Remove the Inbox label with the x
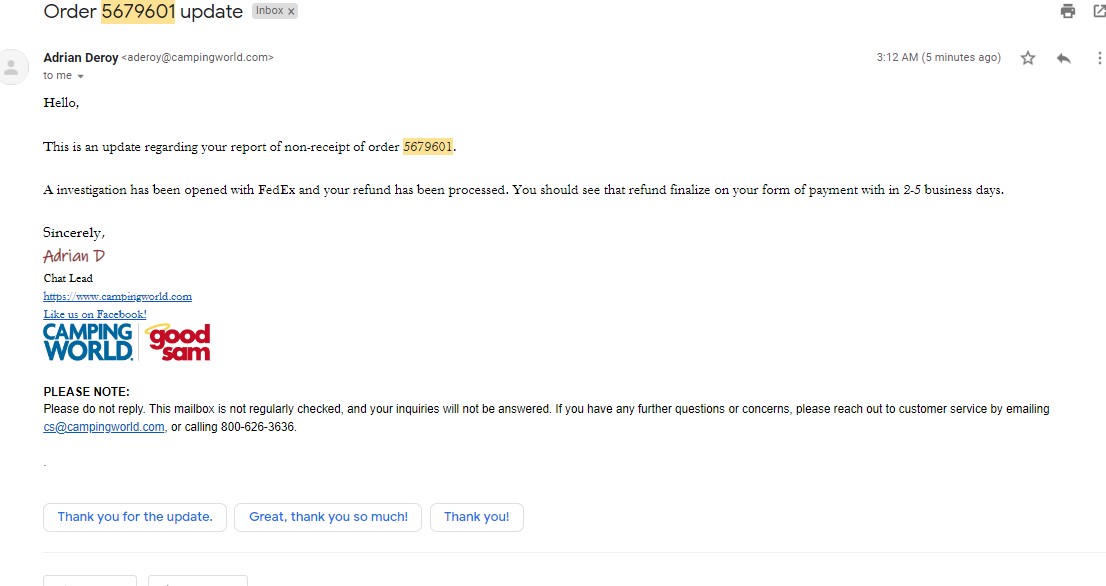1106x586 pixels. pyautogui.click(x=291, y=11)
